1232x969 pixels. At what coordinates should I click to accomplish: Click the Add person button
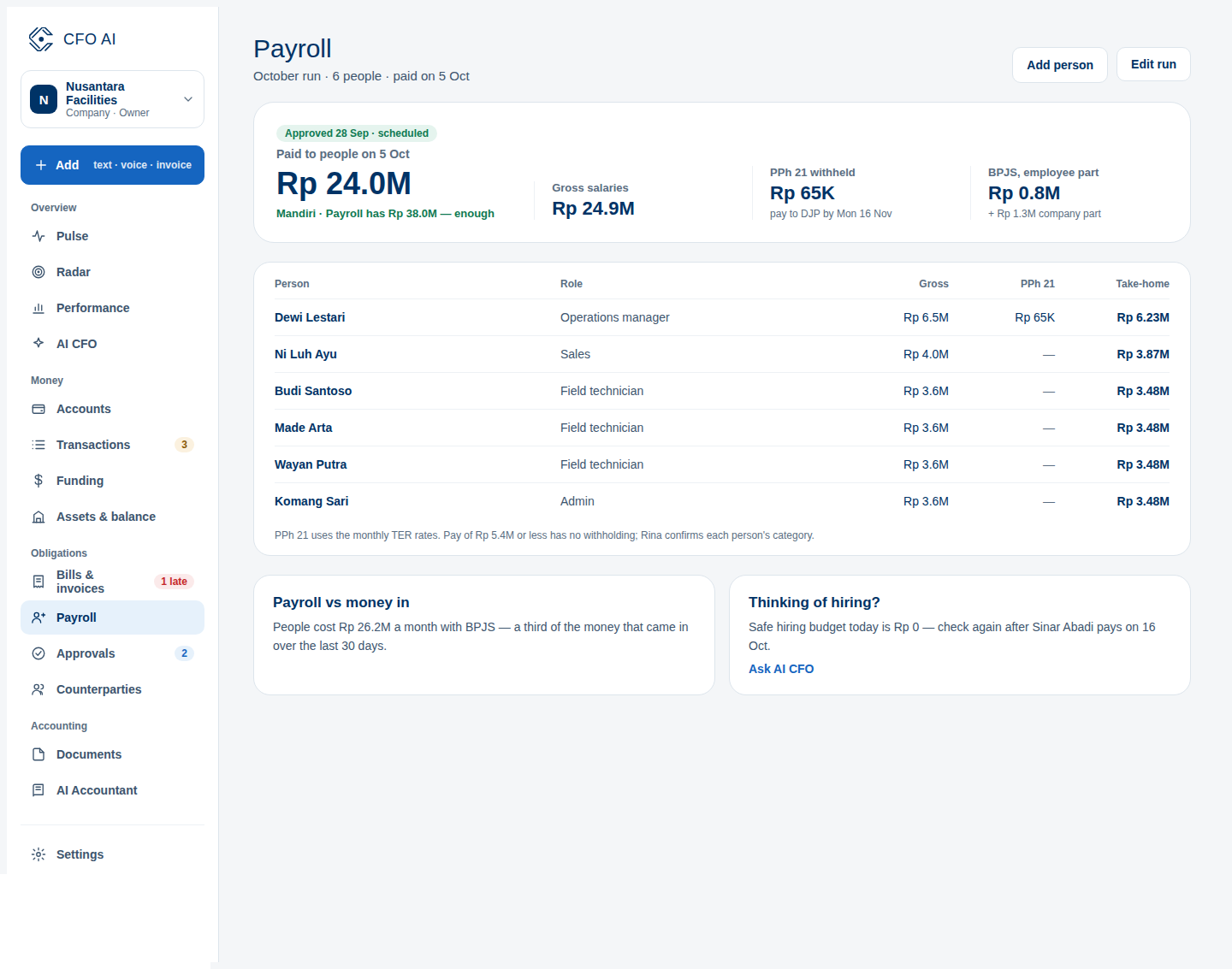pos(1060,65)
